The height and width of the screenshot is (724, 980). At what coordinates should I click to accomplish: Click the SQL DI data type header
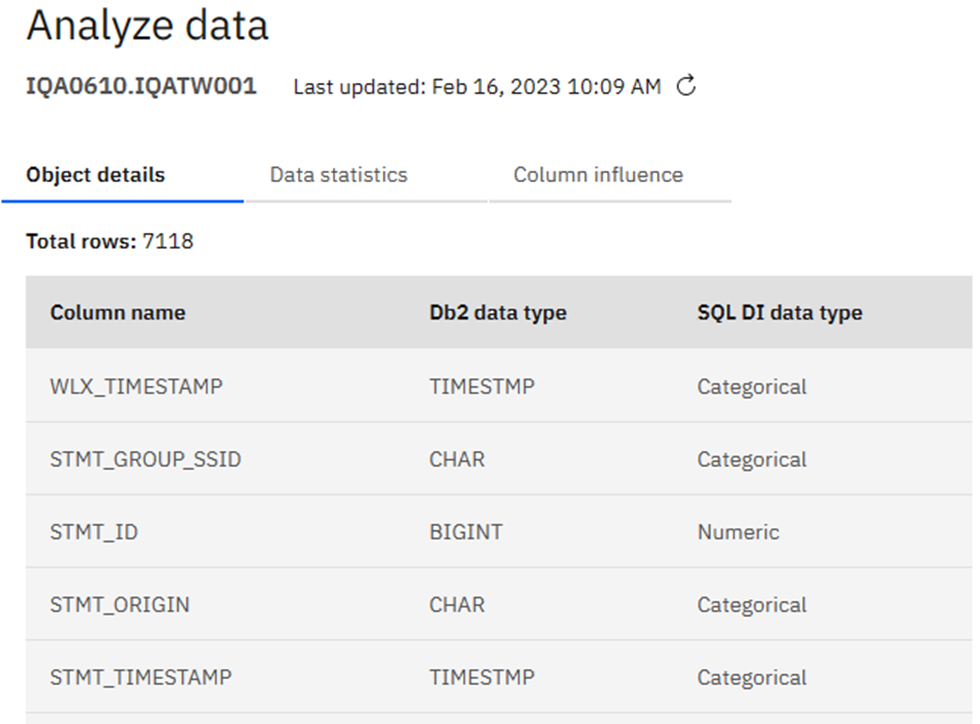tap(779, 313)
